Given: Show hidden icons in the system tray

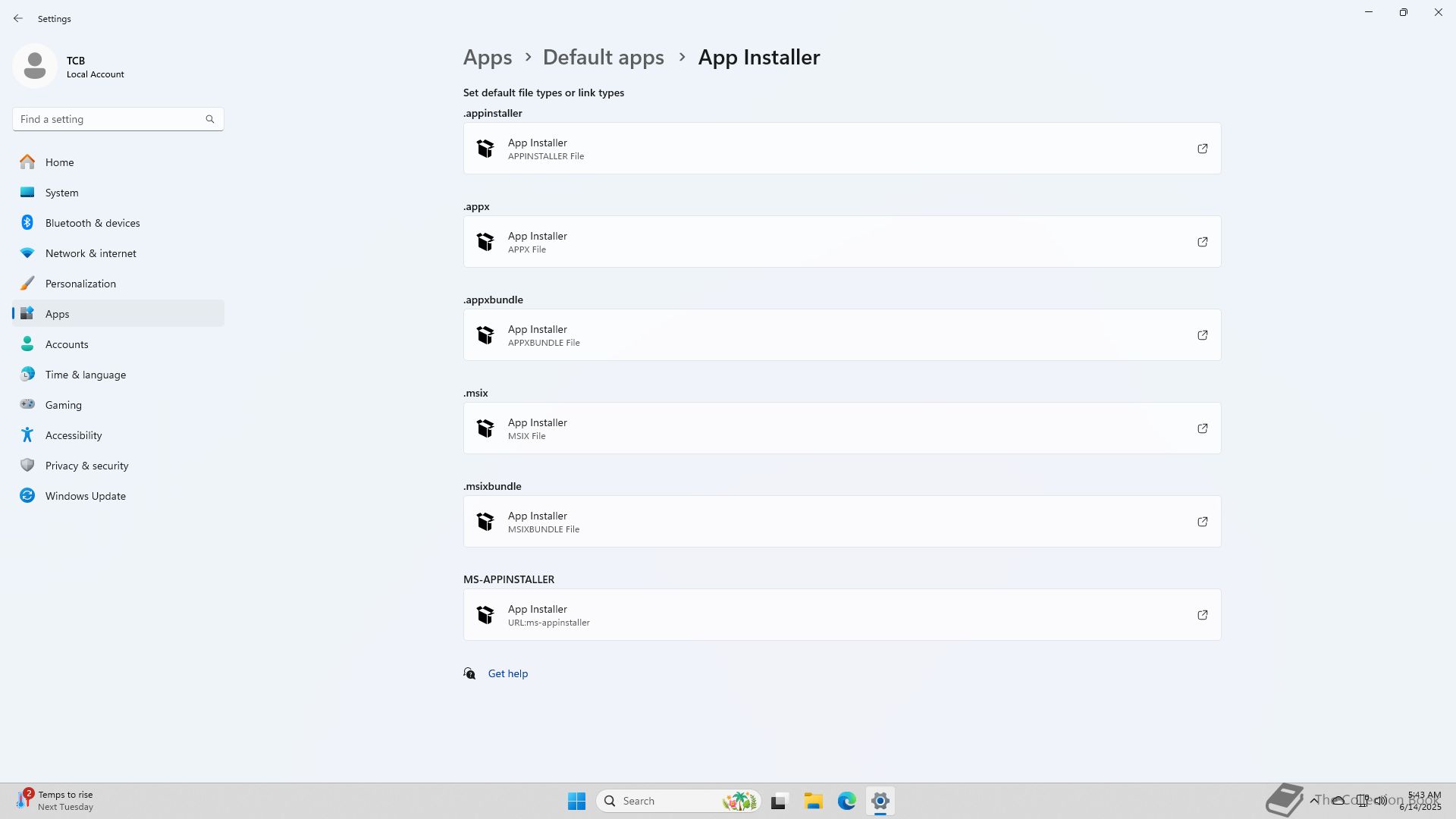Looking at the screenshot, I should (1313, 800).
